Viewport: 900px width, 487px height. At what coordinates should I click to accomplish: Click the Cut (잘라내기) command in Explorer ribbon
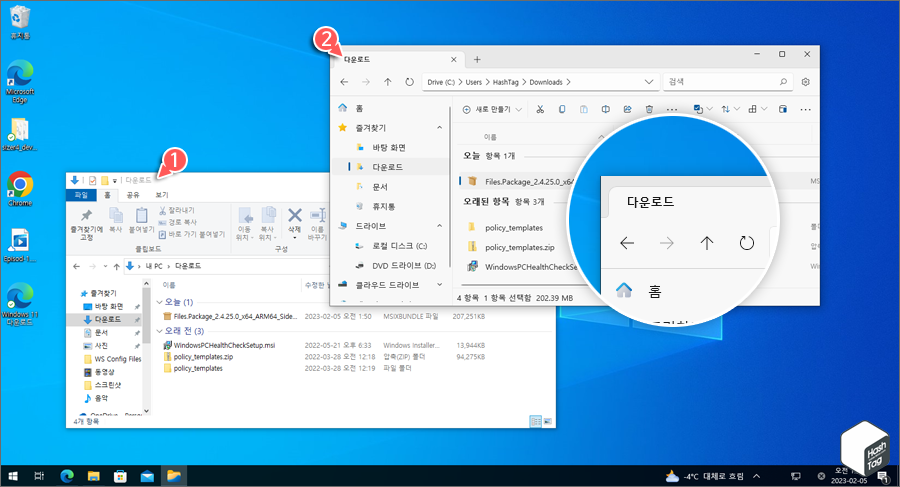click(177, 210)
